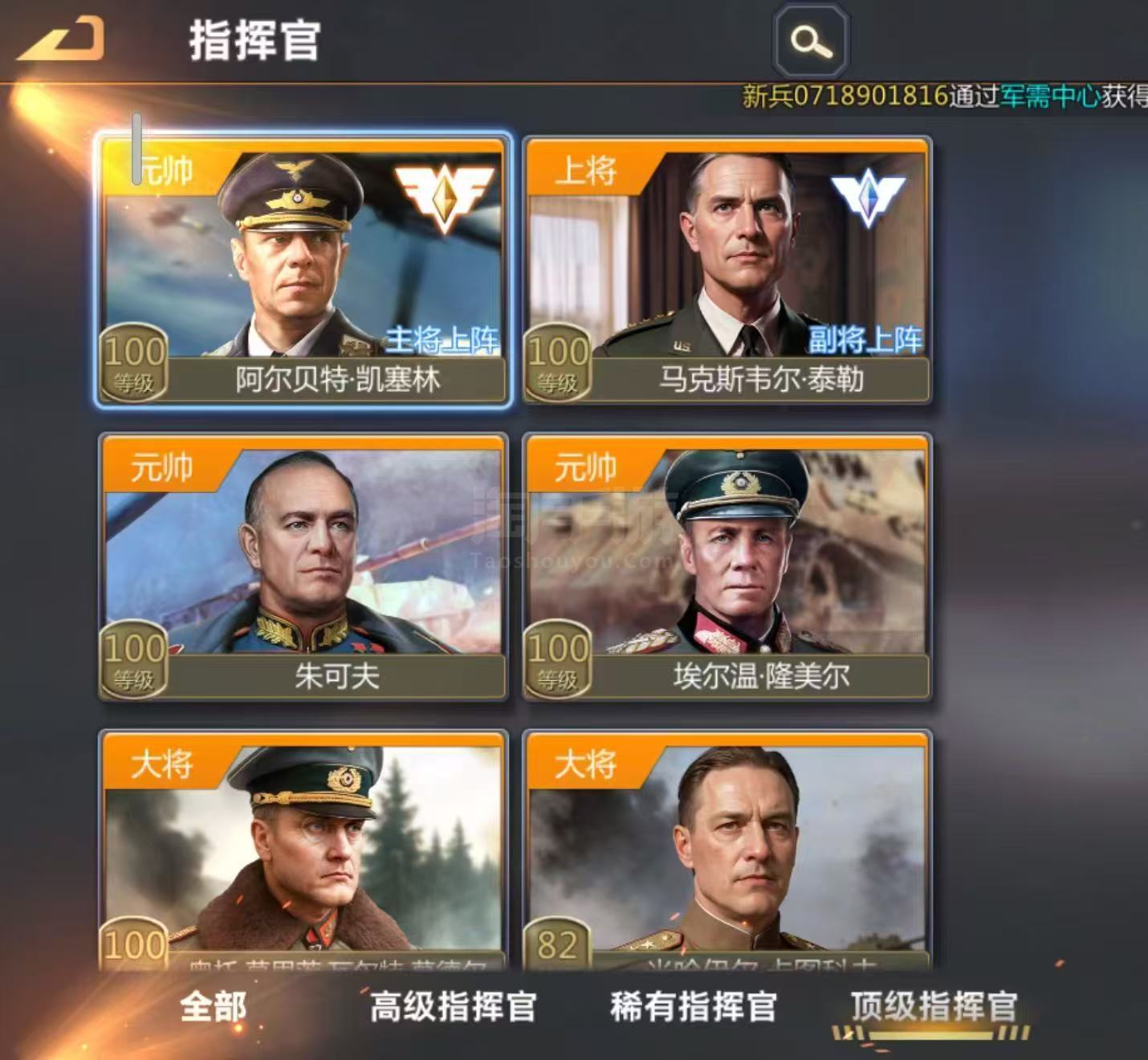Click the level 82 badge
This screenshot has height=1060, width=1148.
(x=557, y=943)
